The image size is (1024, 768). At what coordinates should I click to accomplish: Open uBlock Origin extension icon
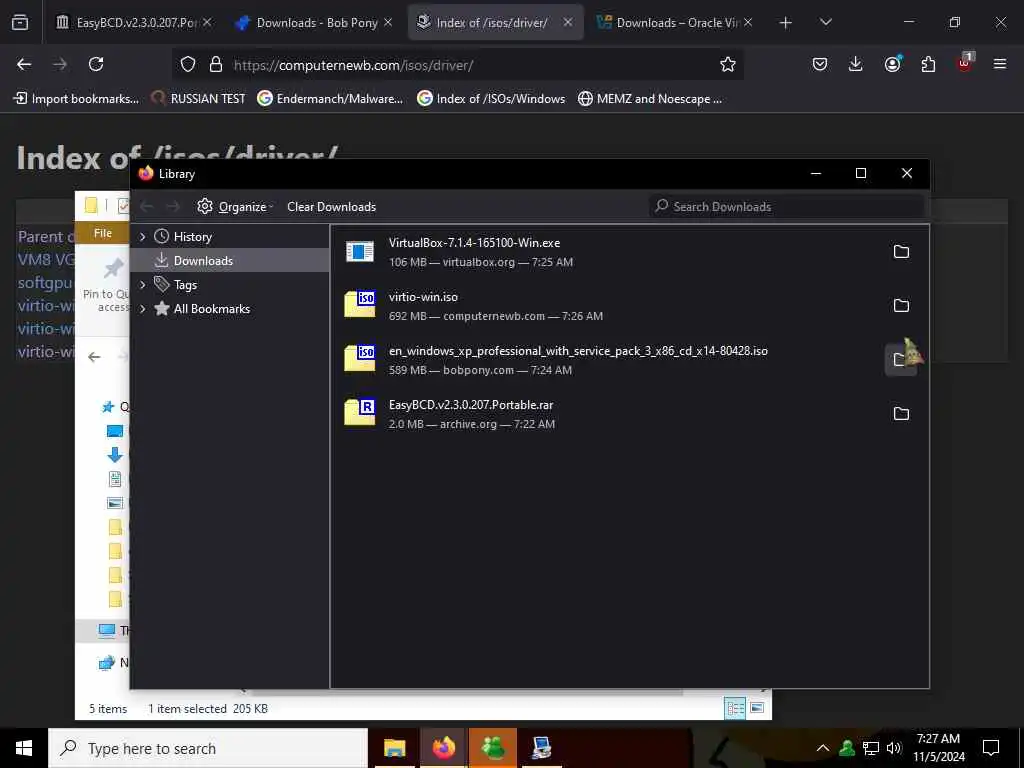click(x=965, y=63)
